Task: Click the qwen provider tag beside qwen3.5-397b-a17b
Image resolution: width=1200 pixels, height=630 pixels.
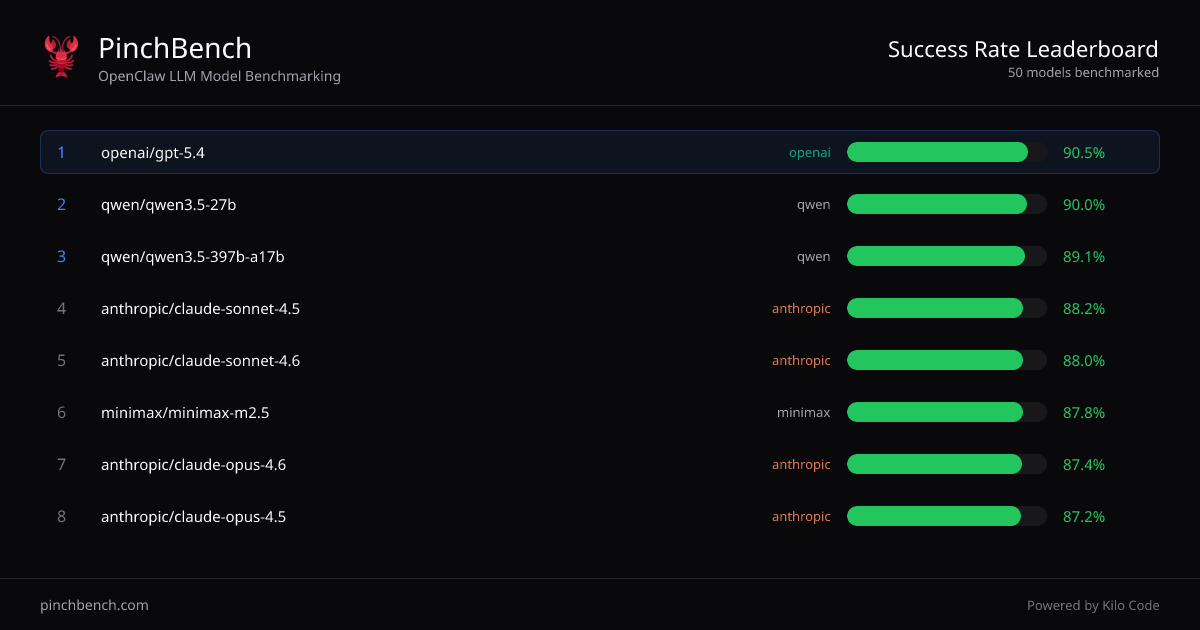Action: coord(814,256)
